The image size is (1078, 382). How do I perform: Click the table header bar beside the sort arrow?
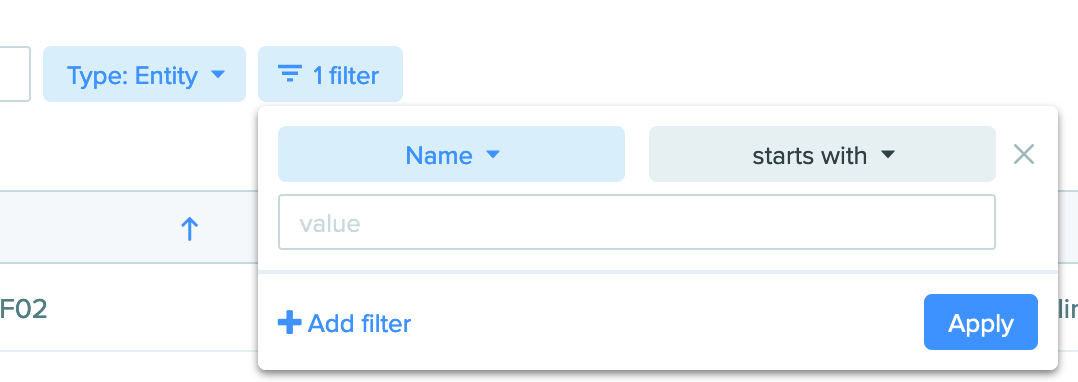[129, 227]
